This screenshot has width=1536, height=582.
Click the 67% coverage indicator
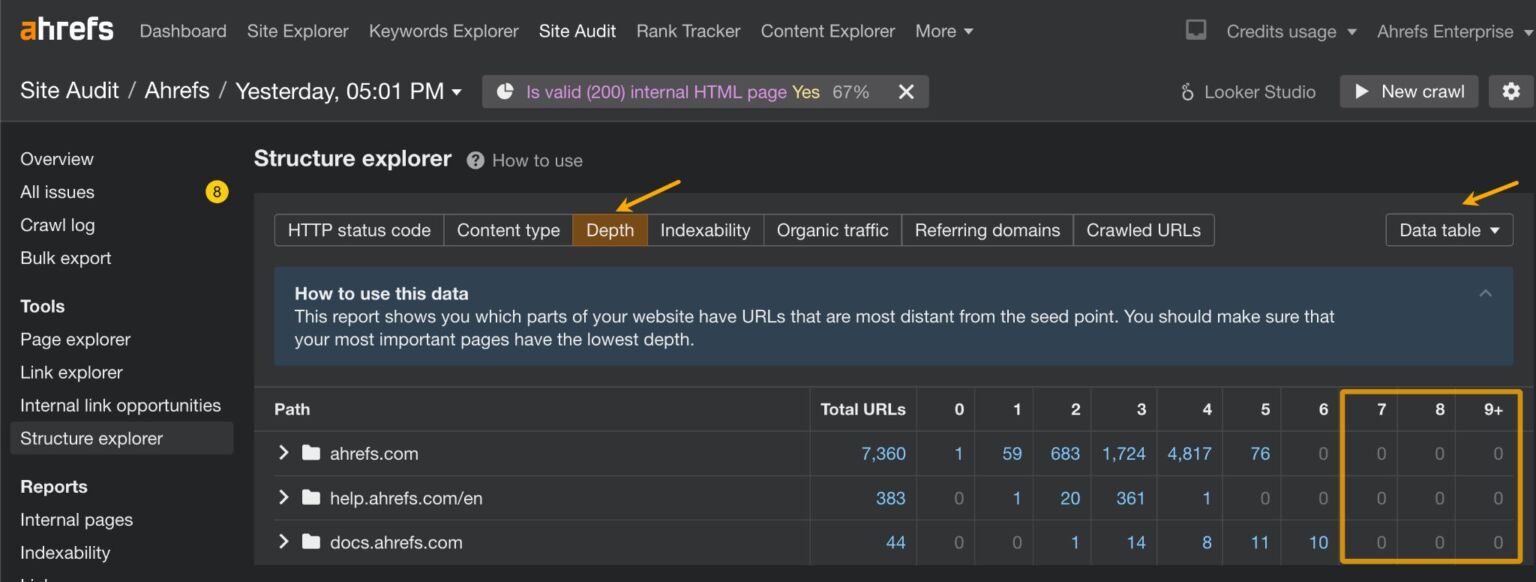pos(850,91)
